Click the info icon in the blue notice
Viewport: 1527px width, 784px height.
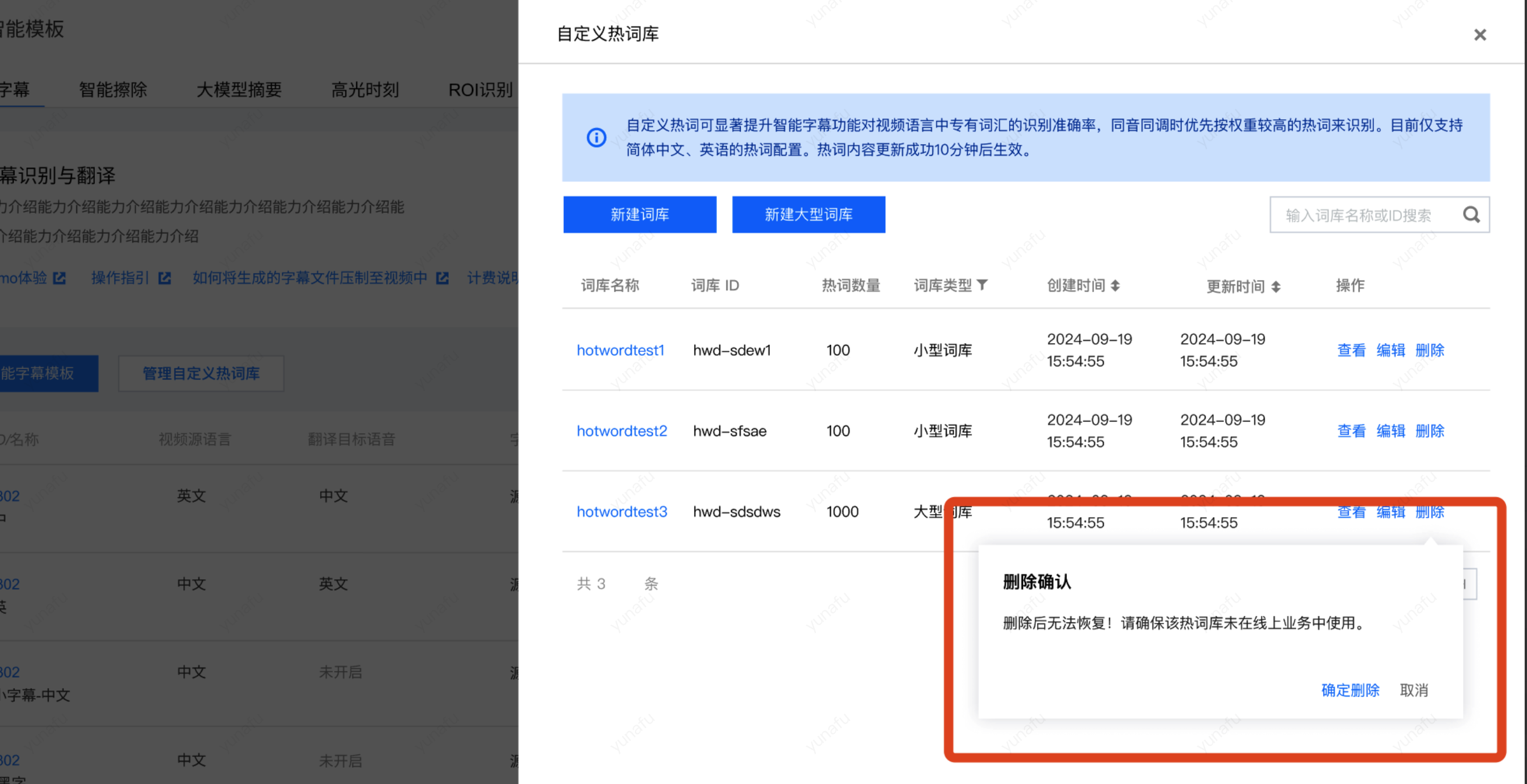[596, 137]
